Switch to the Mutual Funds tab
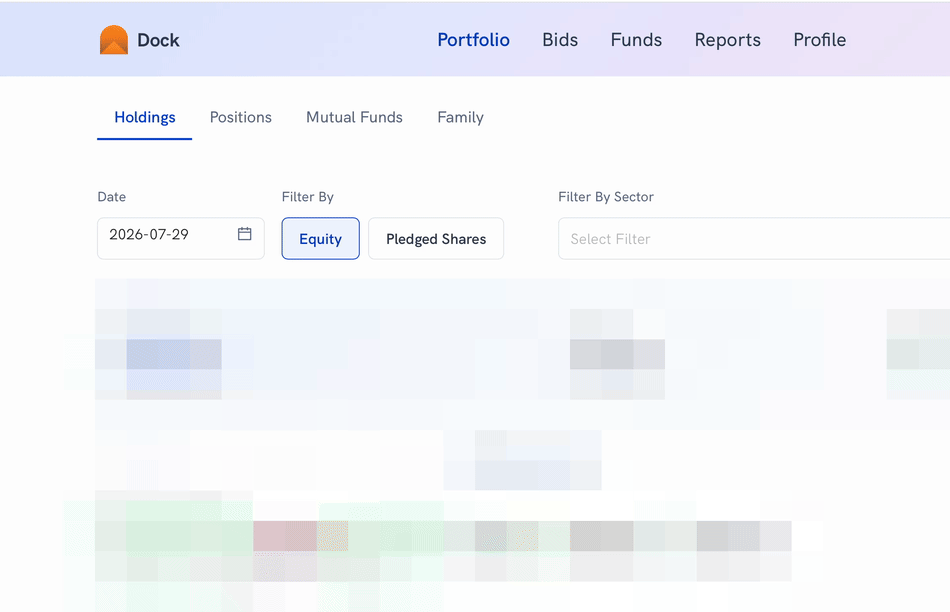 point(354,118)
